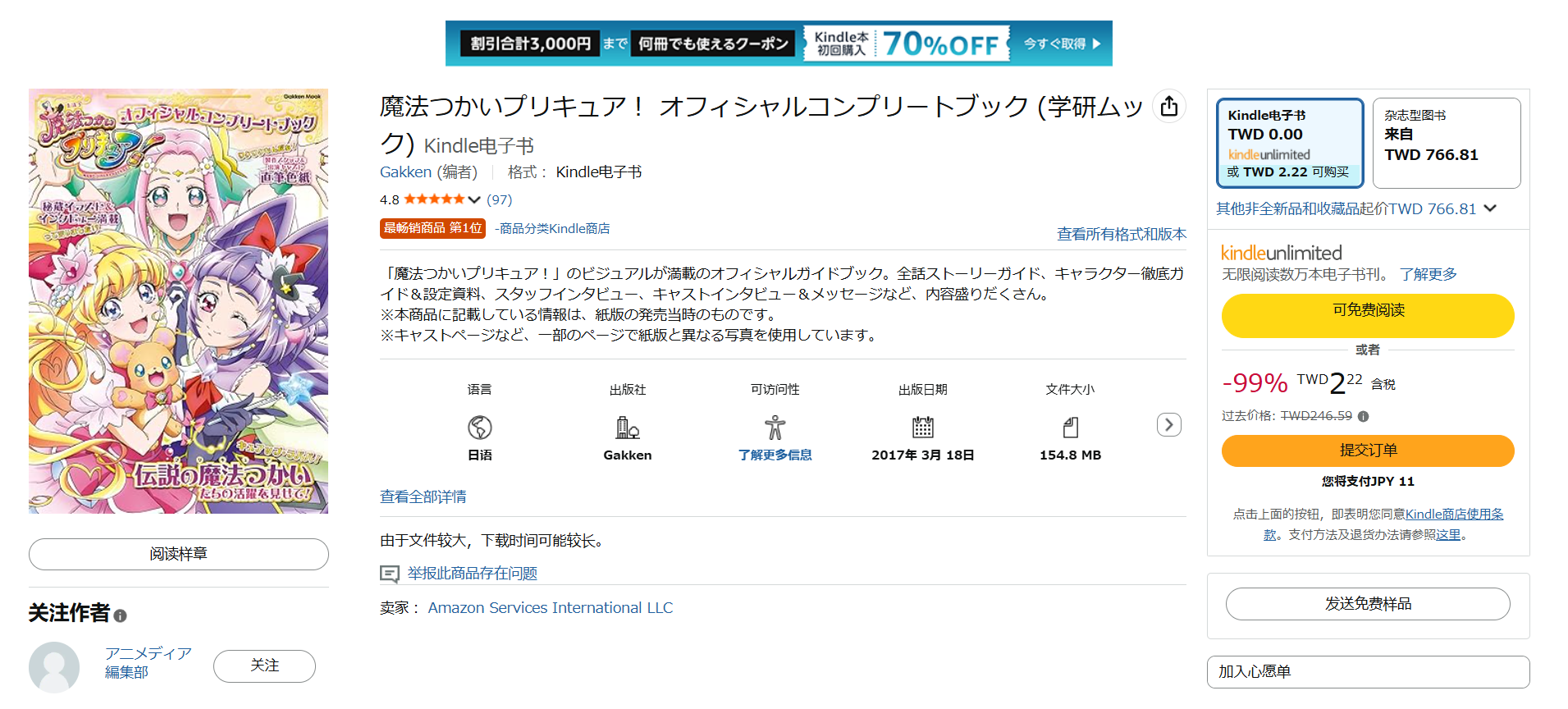
Task: Click the struck-through TWD246.59 past price
Action: coord(1316,416)
